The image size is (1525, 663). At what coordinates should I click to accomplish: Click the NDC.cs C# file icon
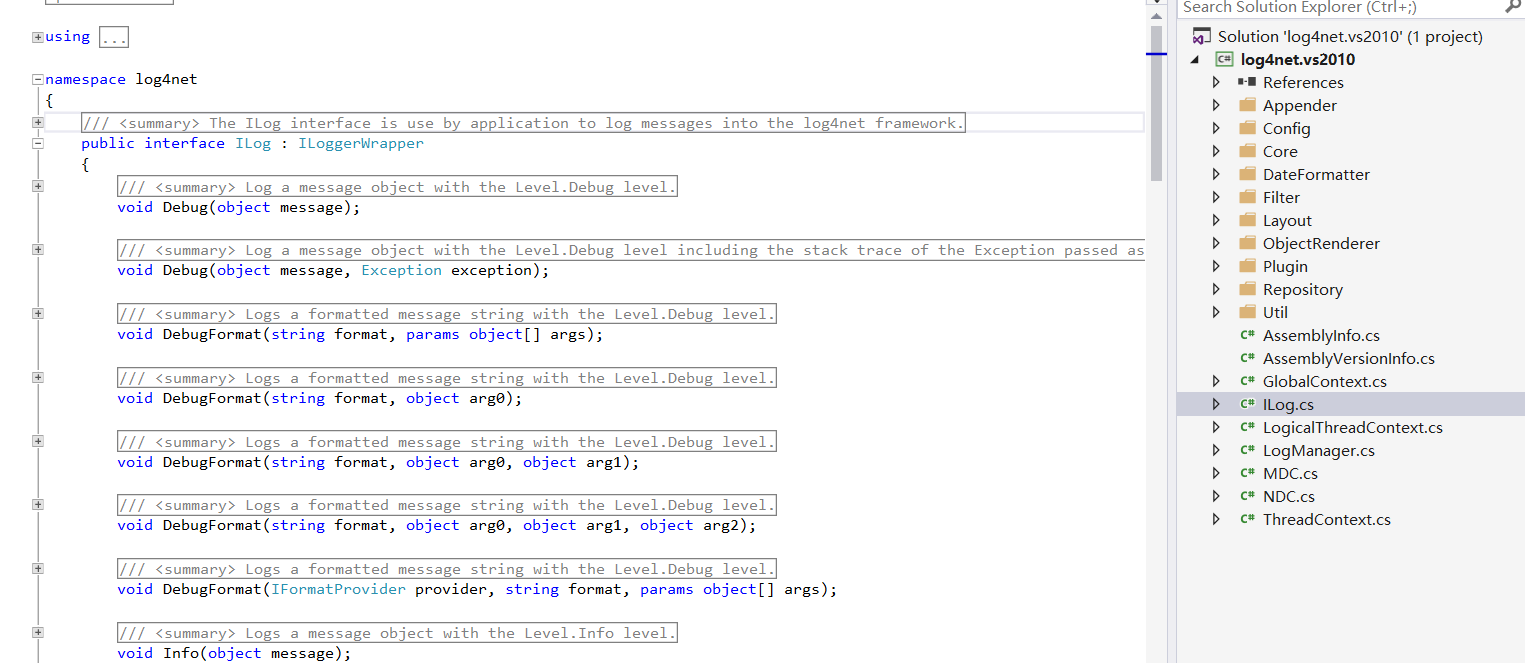[1247, 496]
